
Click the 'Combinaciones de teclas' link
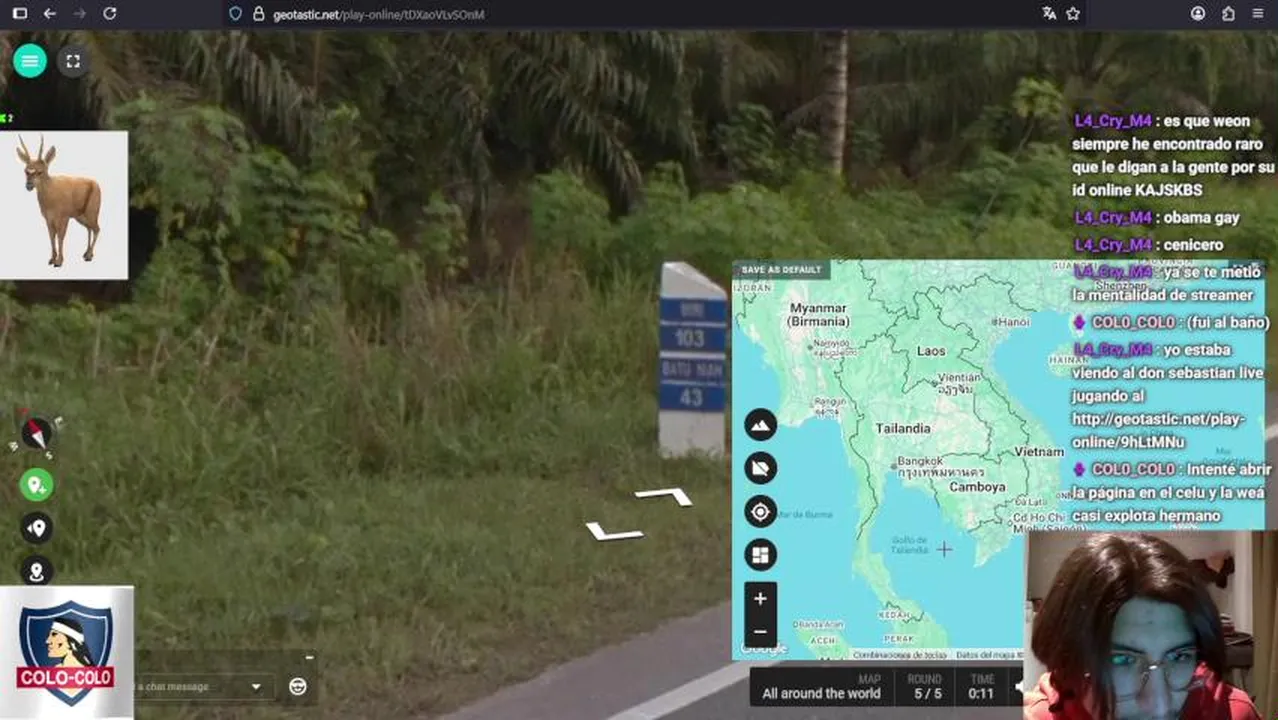tap(900, 655)
